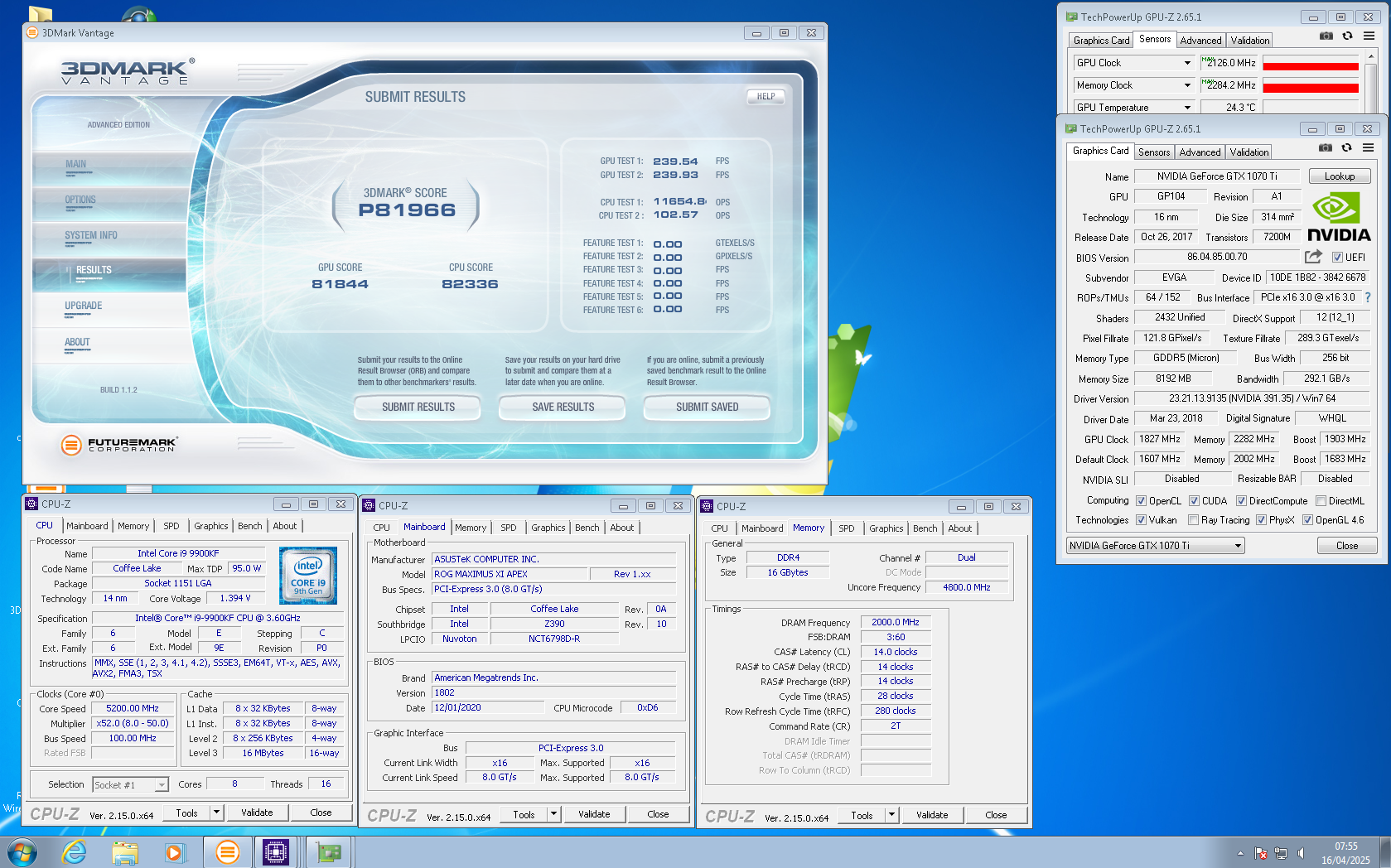This screenshot has width=1391, height=868.
Task: Switch to SPD tab in CPU-Z Memory window
Action: click(x=846, y=528)
